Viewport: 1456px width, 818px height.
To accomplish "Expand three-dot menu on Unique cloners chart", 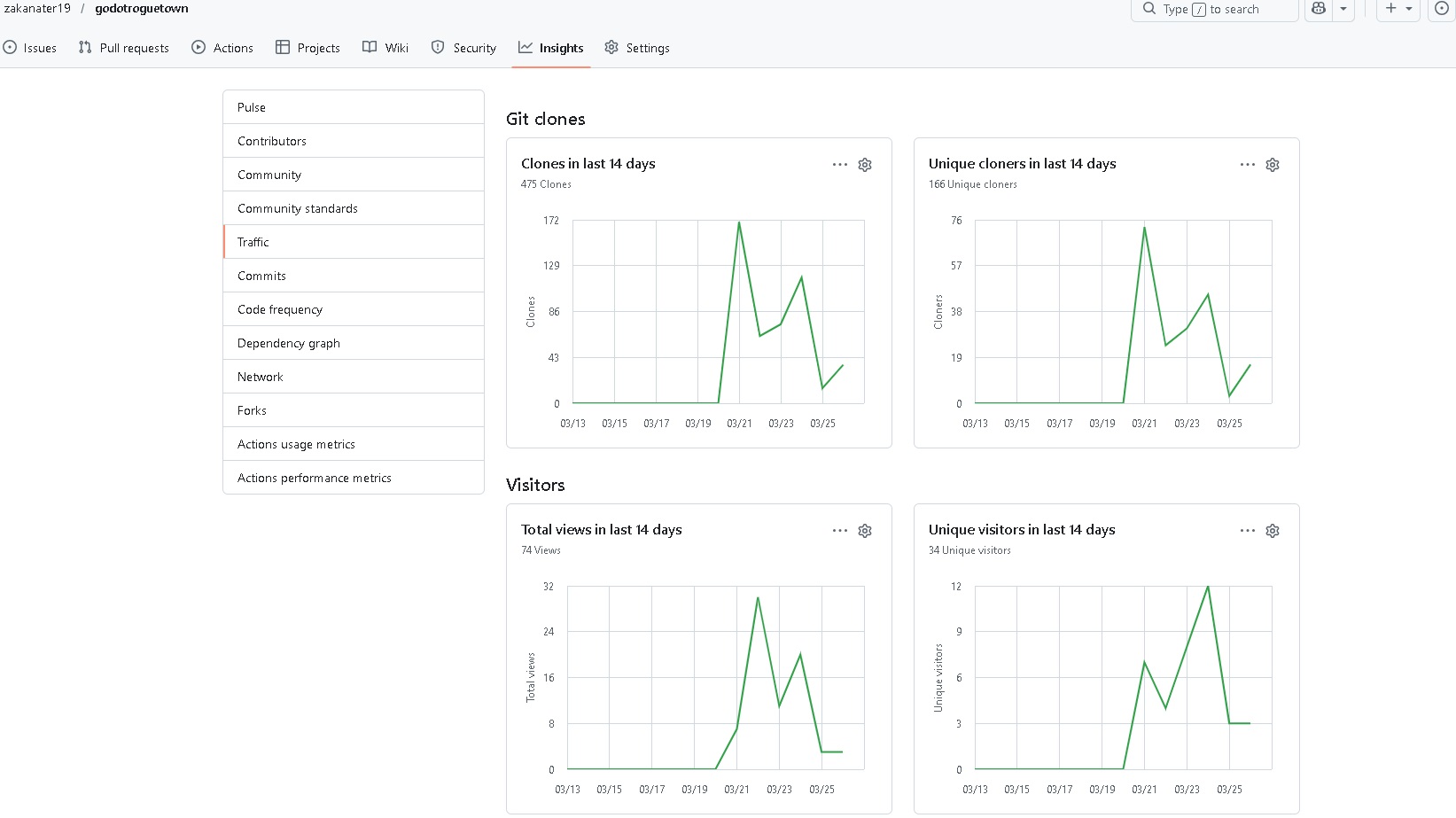I will (x=1248, y=165).
